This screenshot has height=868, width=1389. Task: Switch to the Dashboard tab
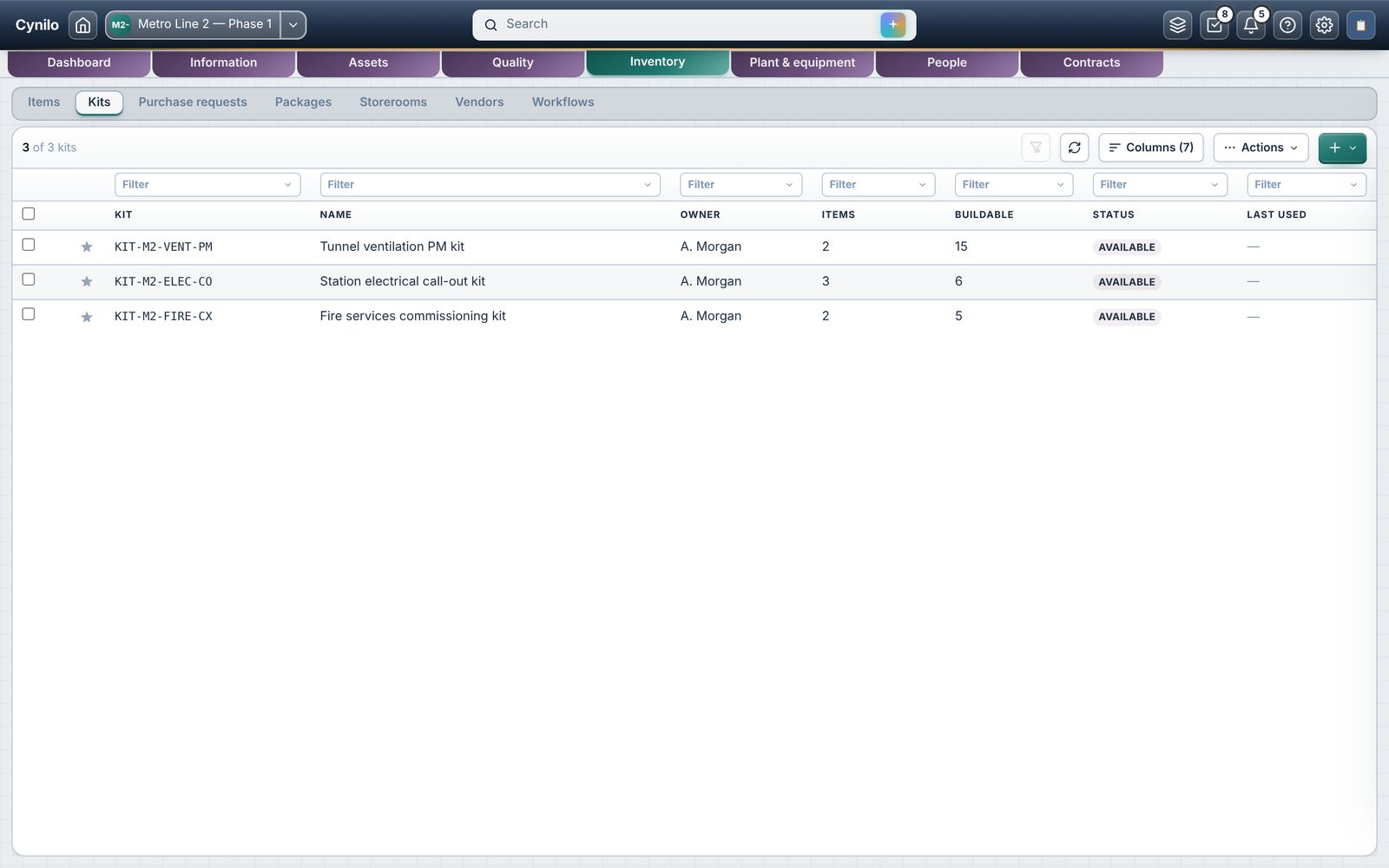pyautogui.click(x=79, y=62)
